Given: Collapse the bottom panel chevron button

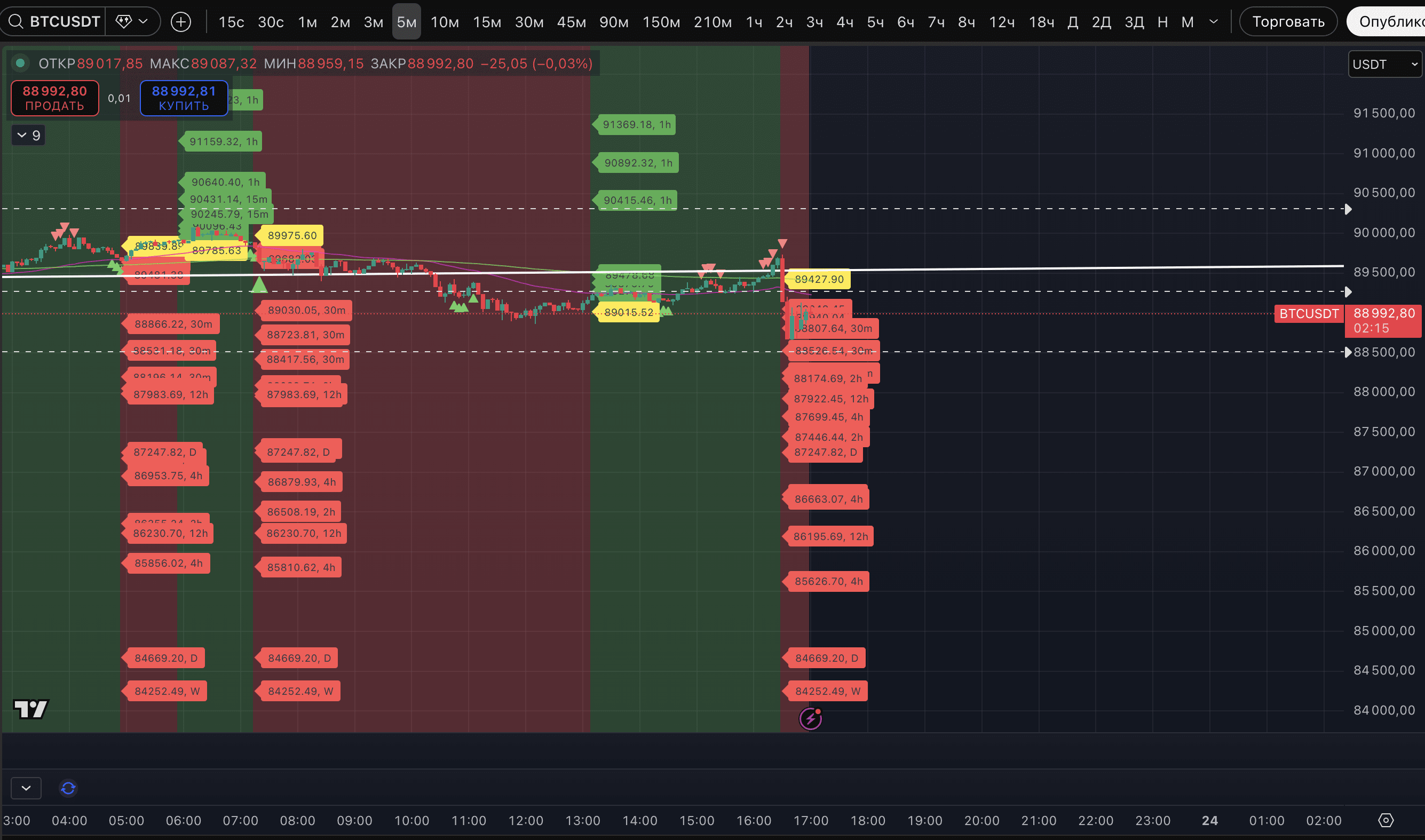Looking at the screenshot, I should pos(26,788).
